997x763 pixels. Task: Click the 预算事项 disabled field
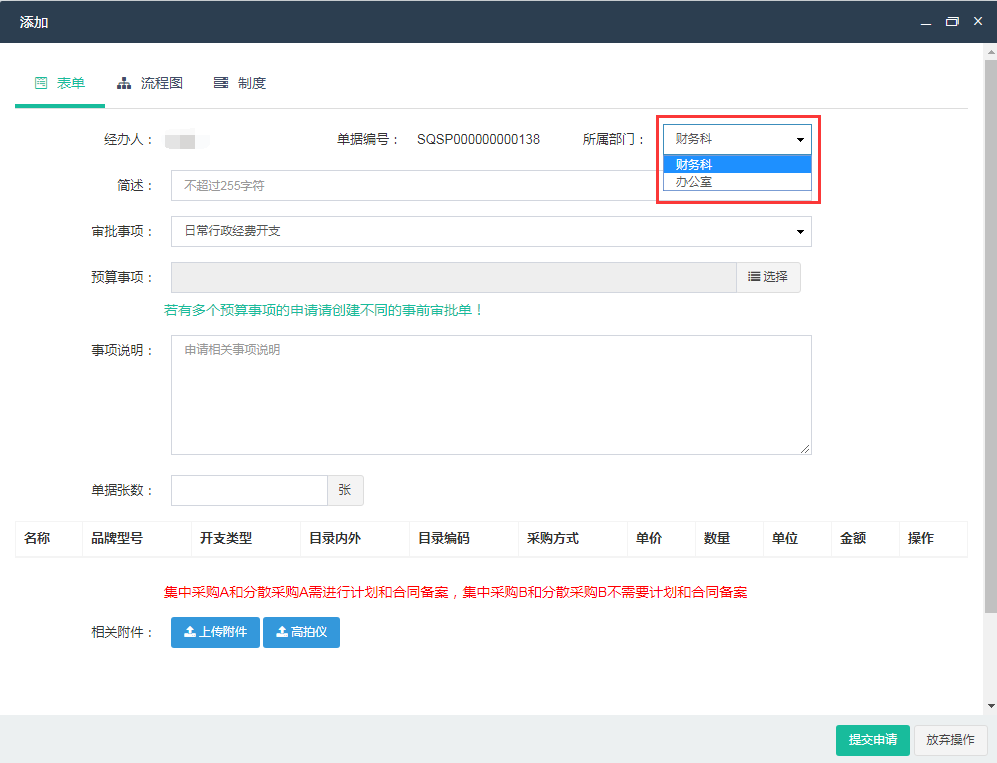pos(453,277)
